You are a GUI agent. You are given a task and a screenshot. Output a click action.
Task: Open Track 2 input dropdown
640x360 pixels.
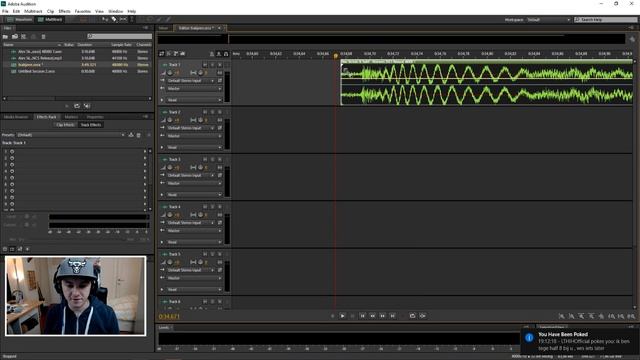191,128
